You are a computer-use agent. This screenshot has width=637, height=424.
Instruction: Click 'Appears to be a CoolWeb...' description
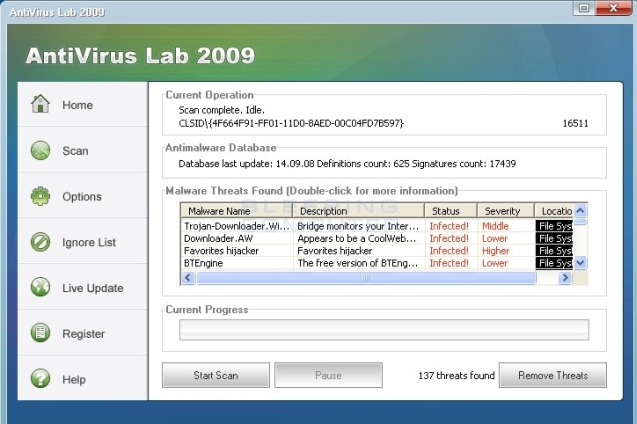[357, 238]
